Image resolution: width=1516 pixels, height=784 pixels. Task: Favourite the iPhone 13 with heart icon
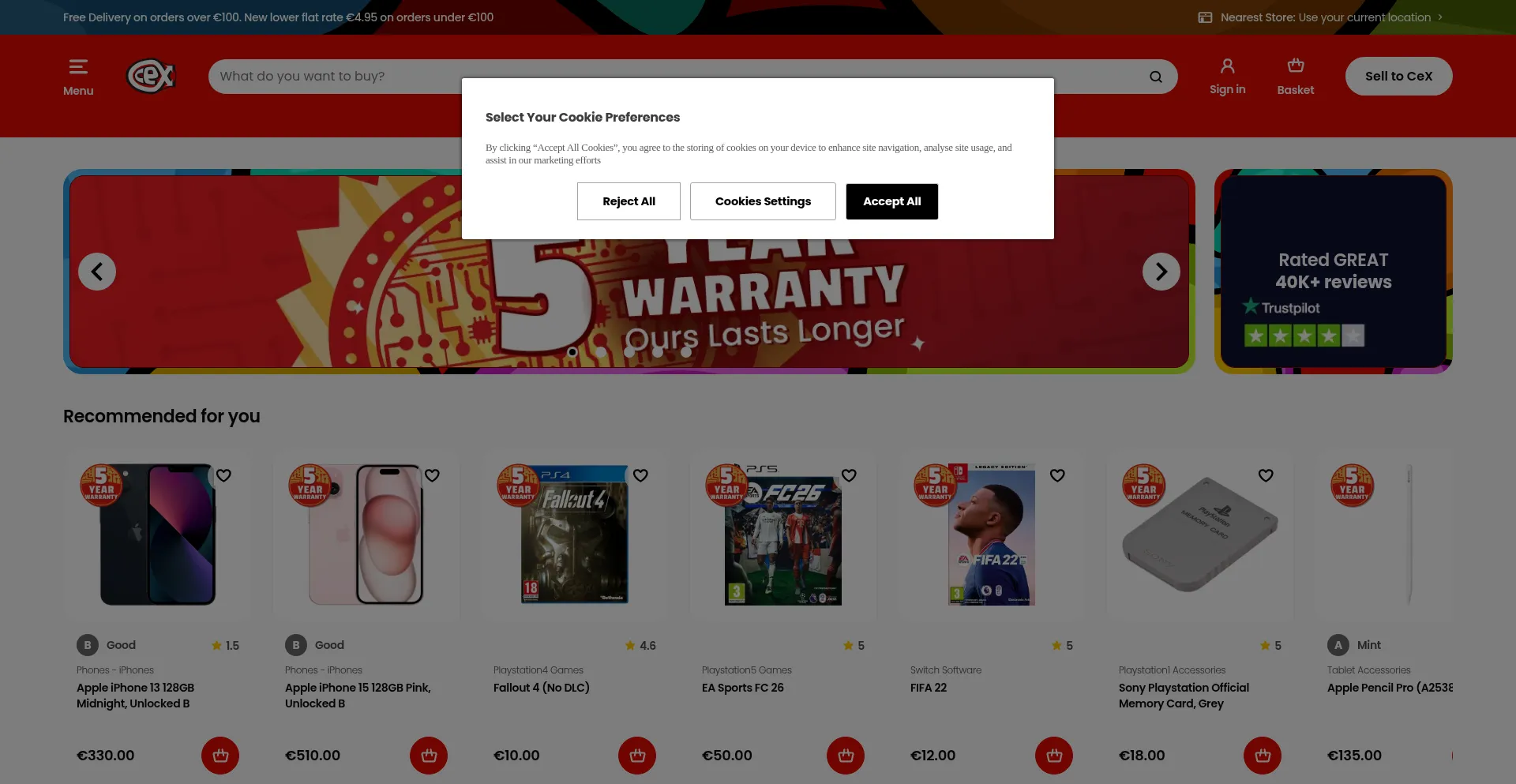(x=223, y=475)
